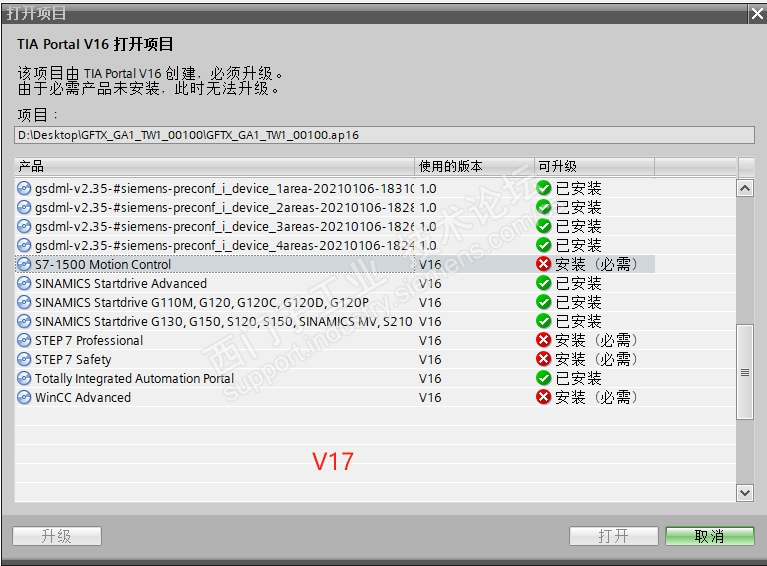The width and height of the screenshot is (767, 566).
Task: Click the product icon beside Totally Integrated Automation Portal
Action: point(23,379)
